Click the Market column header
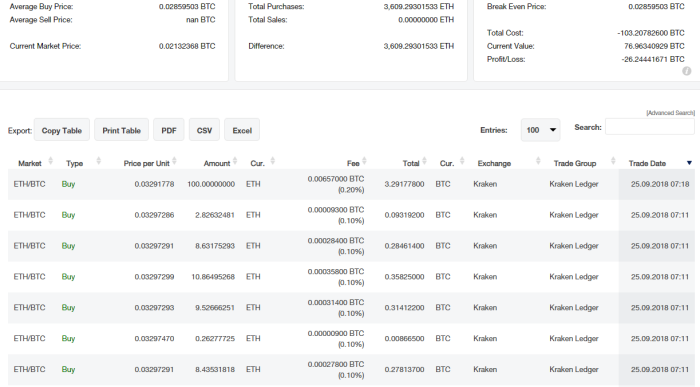Screen dimensions: 700x387 click(29, 163)
